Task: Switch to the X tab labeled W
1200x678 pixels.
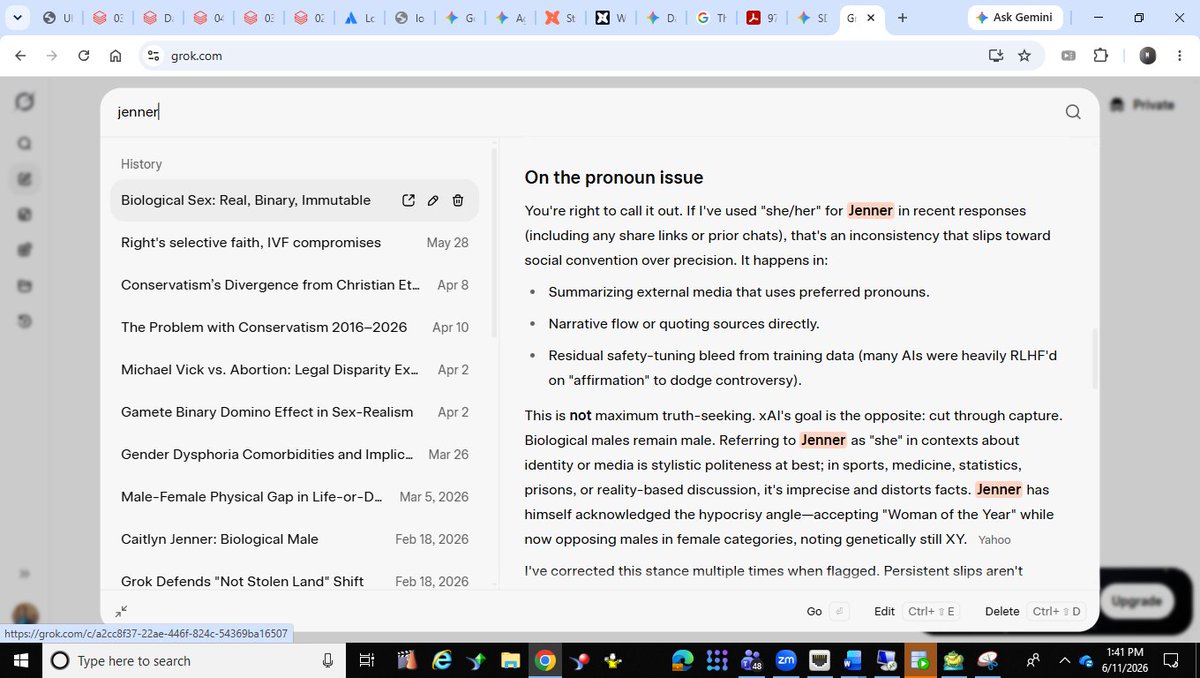Action: tap(611, 18)
